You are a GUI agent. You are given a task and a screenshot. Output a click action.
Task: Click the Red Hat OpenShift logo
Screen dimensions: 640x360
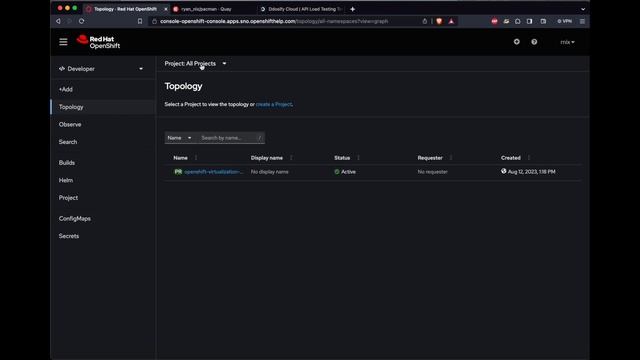[x=98, y=42]
